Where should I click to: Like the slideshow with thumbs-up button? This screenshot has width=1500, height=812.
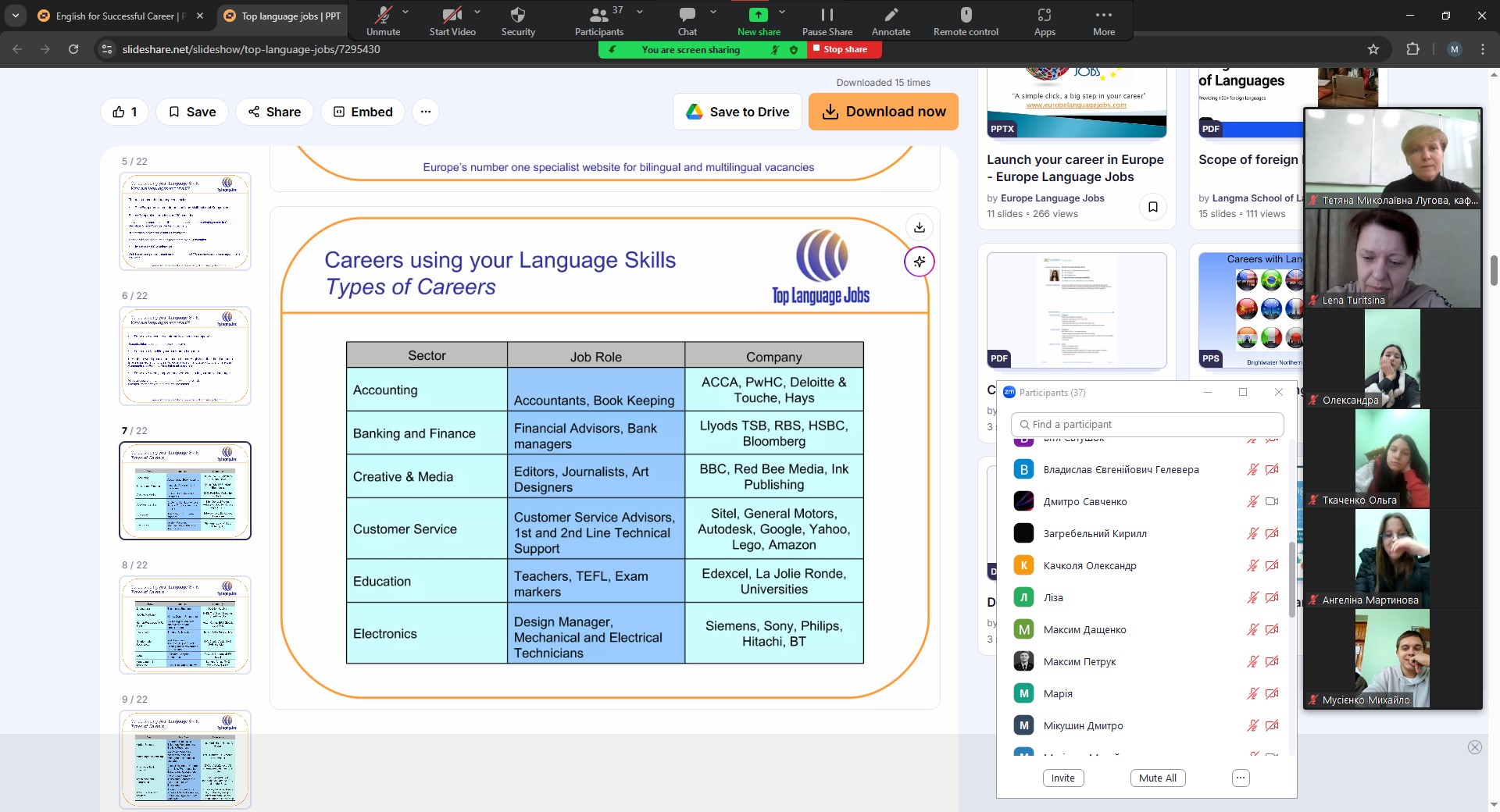pyautogui.click(x=125, y=112)
